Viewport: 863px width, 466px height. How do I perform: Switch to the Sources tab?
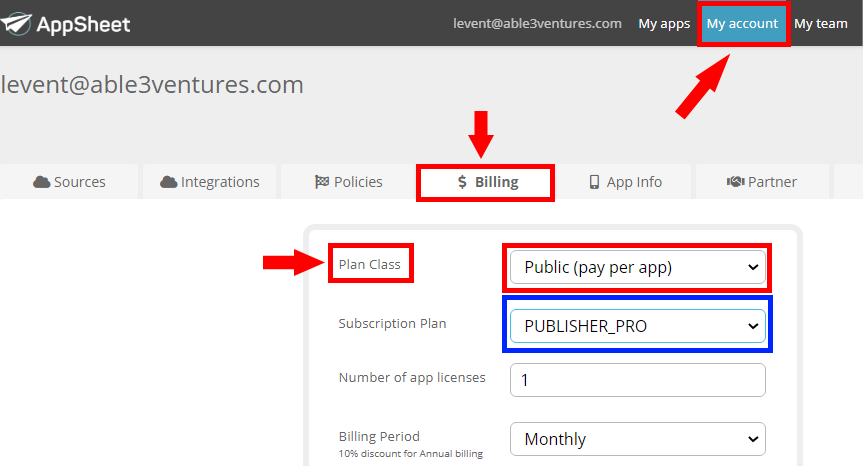(x=69, y=182)
